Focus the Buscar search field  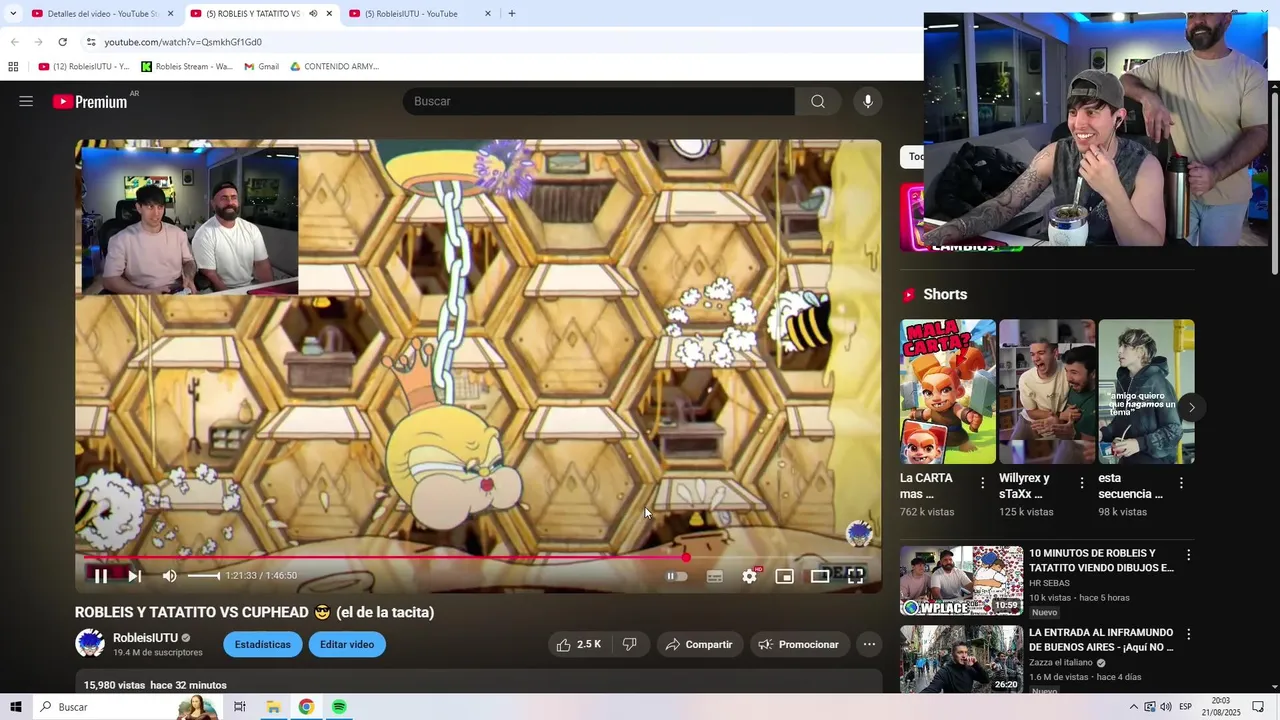point(598,101)
